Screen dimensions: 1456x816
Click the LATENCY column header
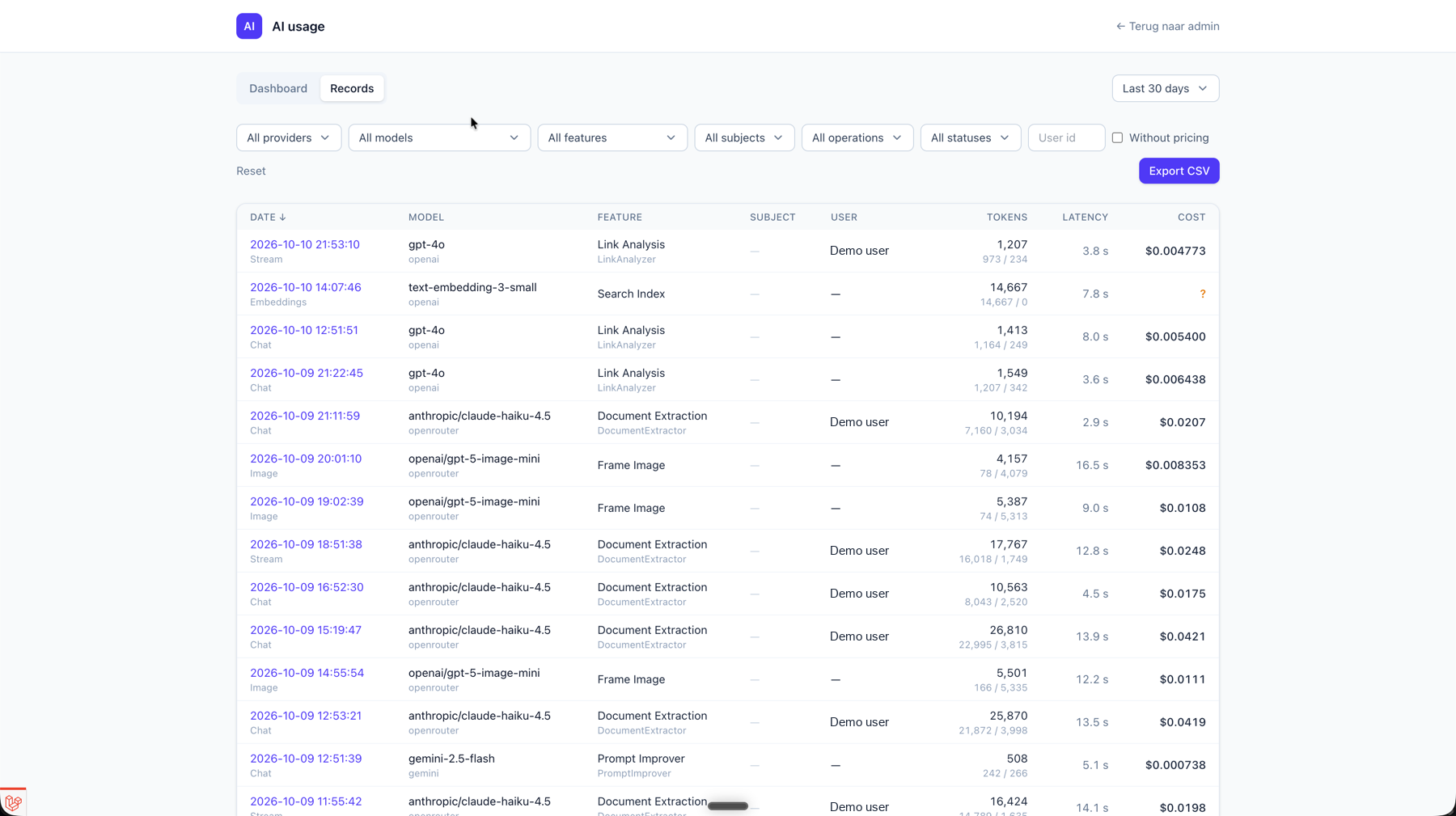tap(1085, 218)
